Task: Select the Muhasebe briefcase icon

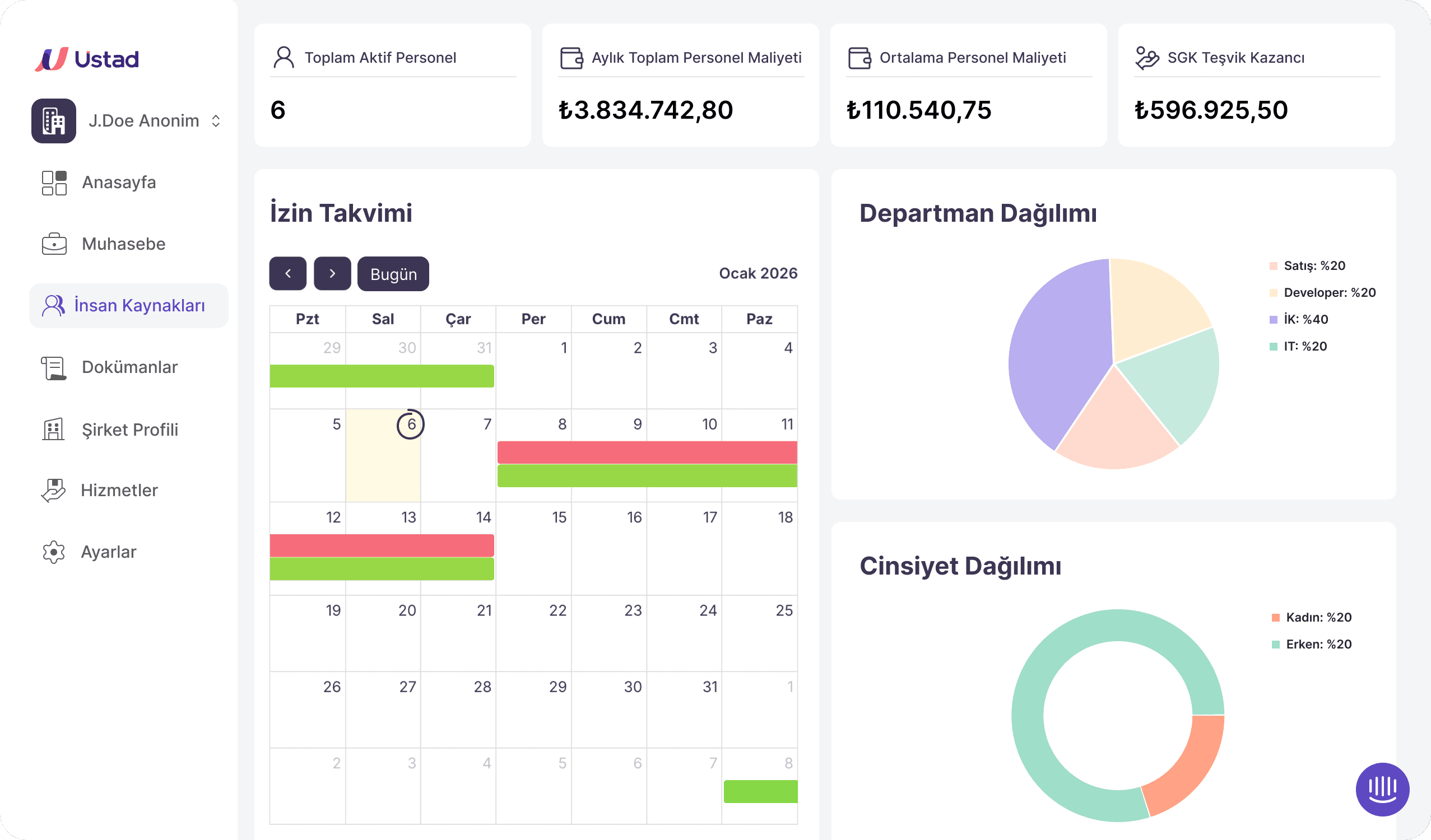Action: pyautogui.click(x=54, y=244)
